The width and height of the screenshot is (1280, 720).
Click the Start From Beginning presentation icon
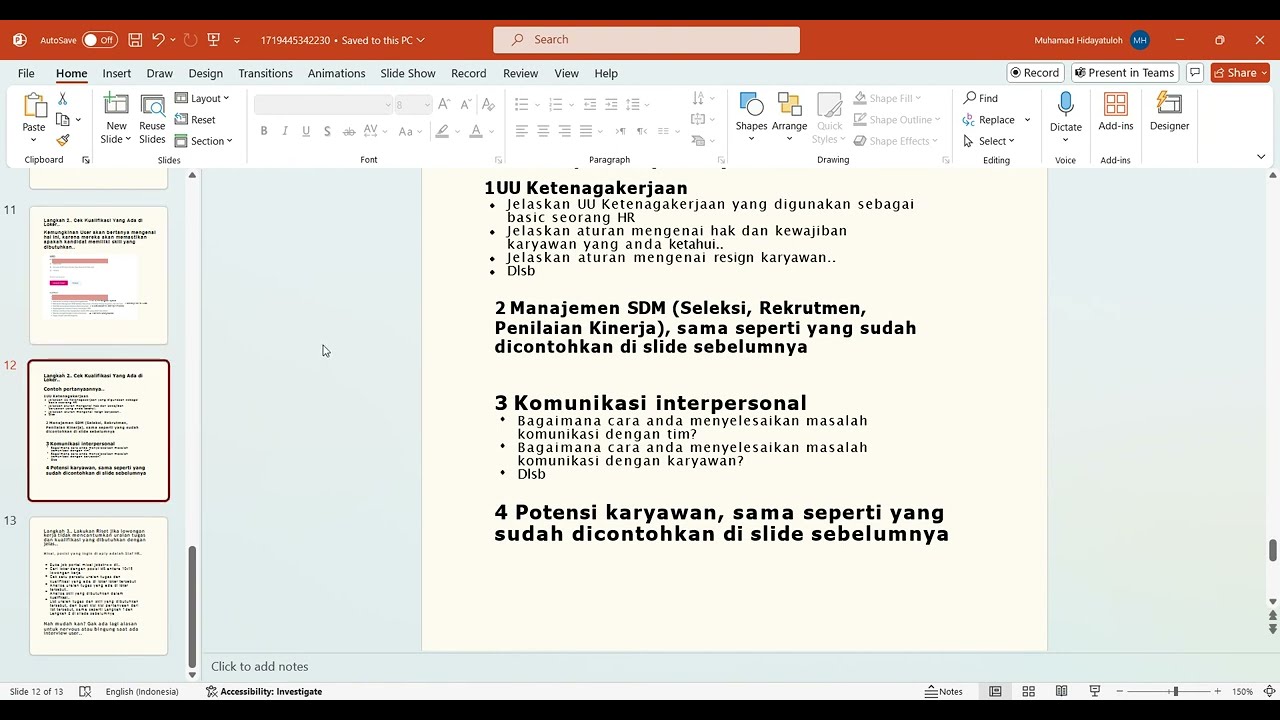213,40
